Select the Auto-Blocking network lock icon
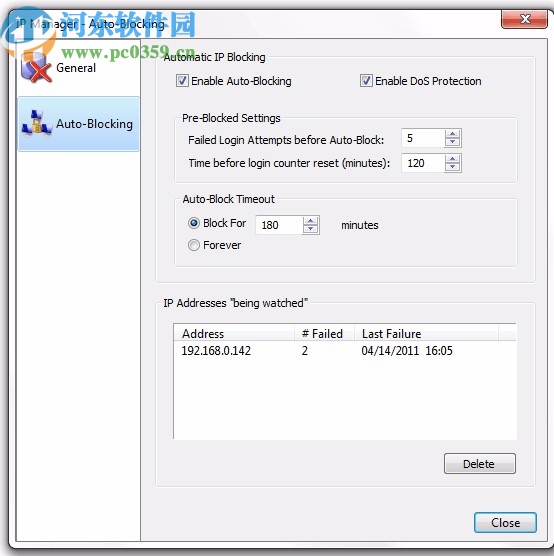 pos(37,123)
